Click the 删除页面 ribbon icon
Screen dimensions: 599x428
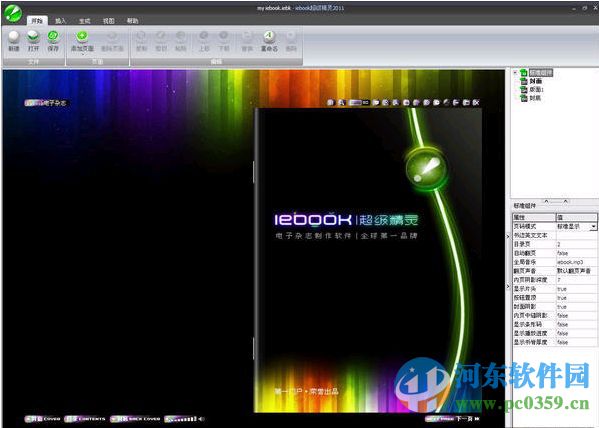pos(112,41)
